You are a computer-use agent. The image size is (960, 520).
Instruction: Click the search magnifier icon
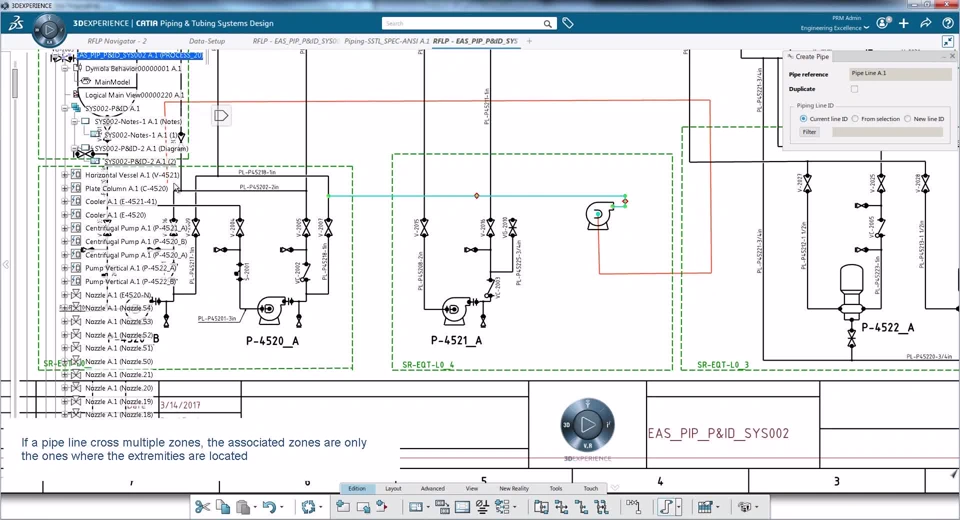(547, 24)
